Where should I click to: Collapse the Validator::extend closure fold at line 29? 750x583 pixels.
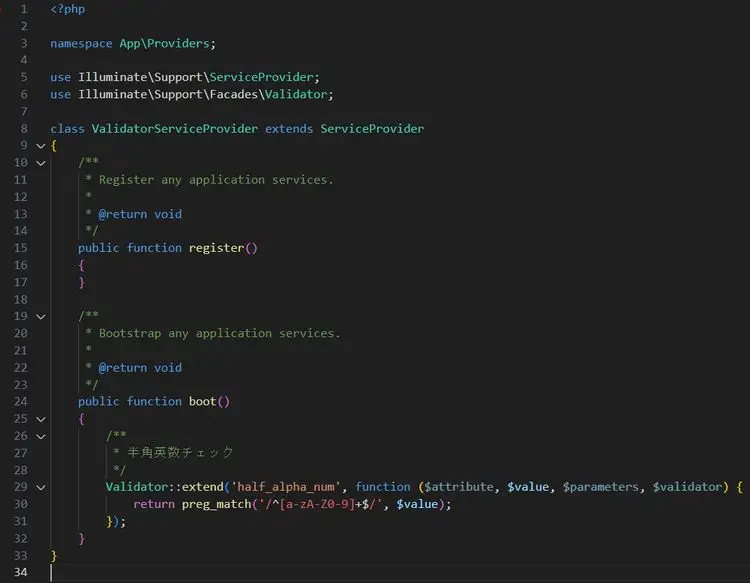(x=41, y=487)
